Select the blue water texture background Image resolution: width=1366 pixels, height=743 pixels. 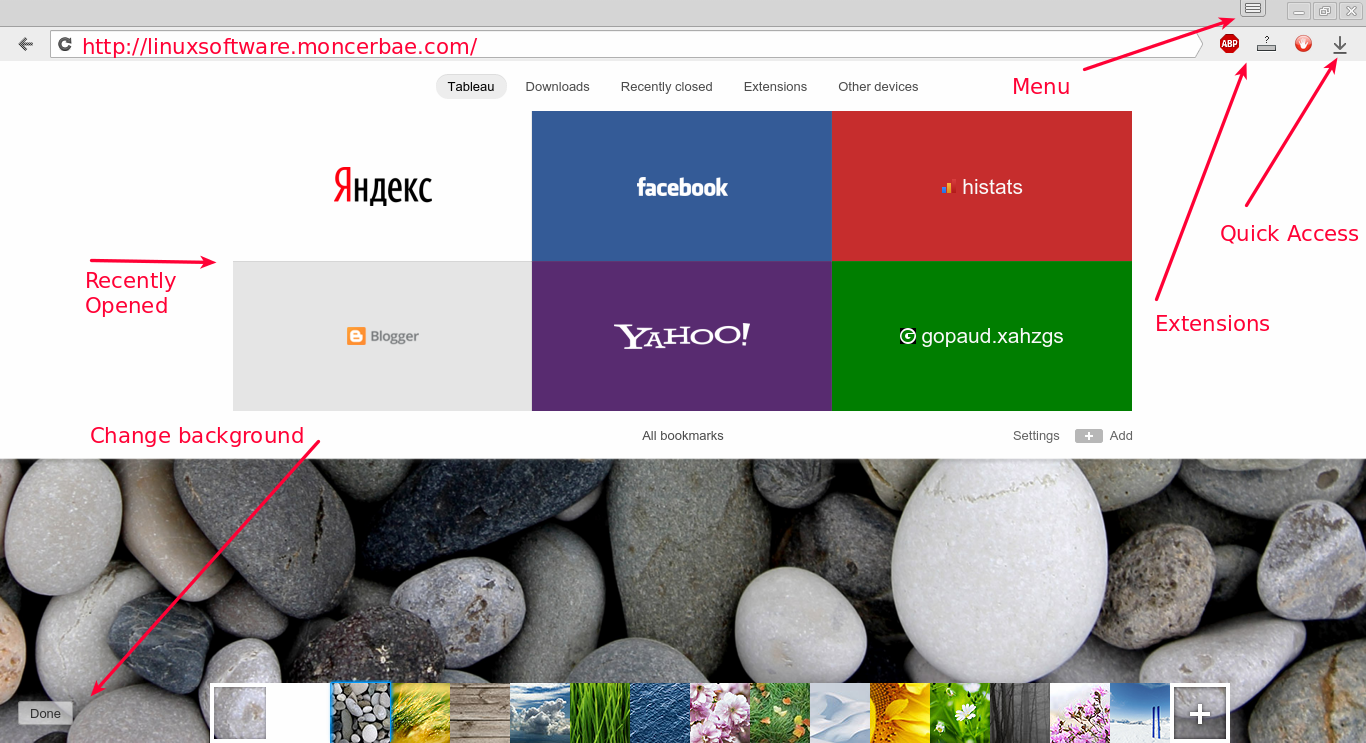click(x=660, y=713)
